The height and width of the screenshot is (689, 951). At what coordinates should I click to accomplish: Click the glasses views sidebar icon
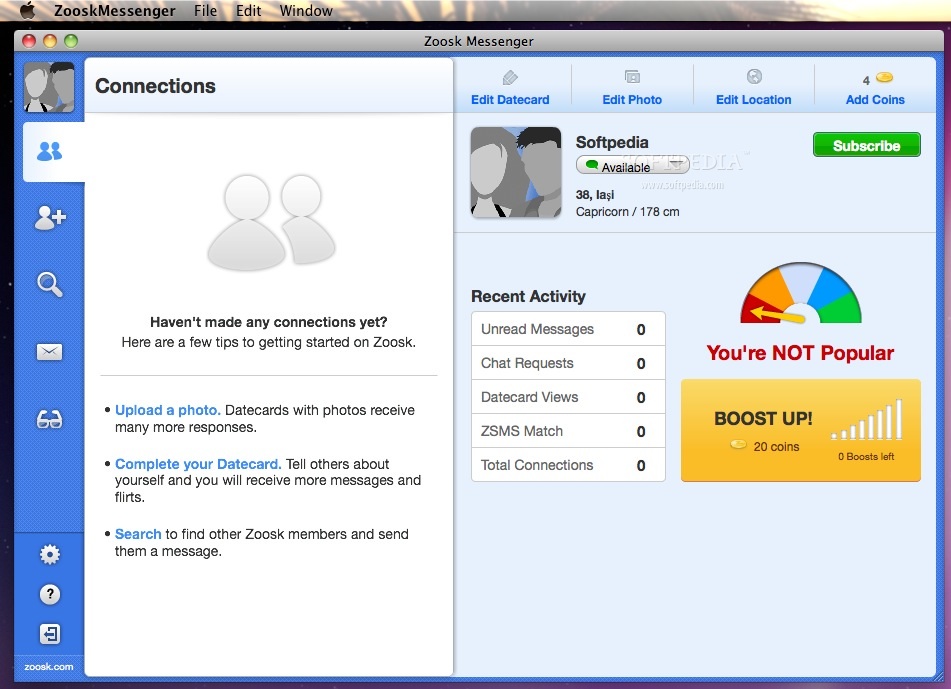point(49,419)
